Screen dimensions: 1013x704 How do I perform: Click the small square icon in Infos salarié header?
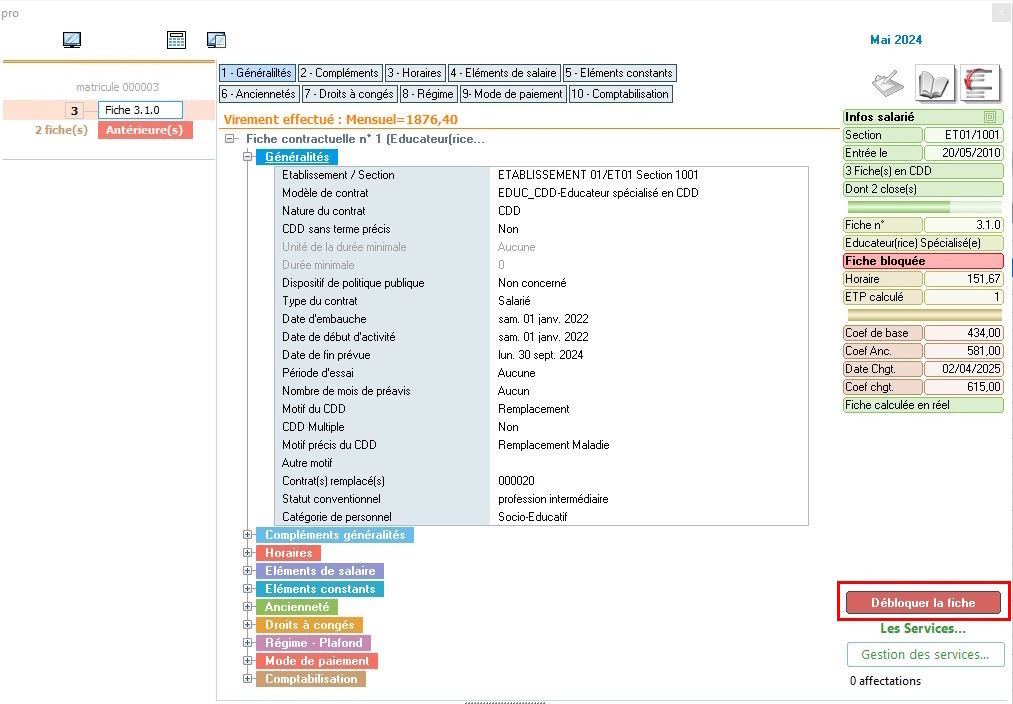(x=990, y=117)
